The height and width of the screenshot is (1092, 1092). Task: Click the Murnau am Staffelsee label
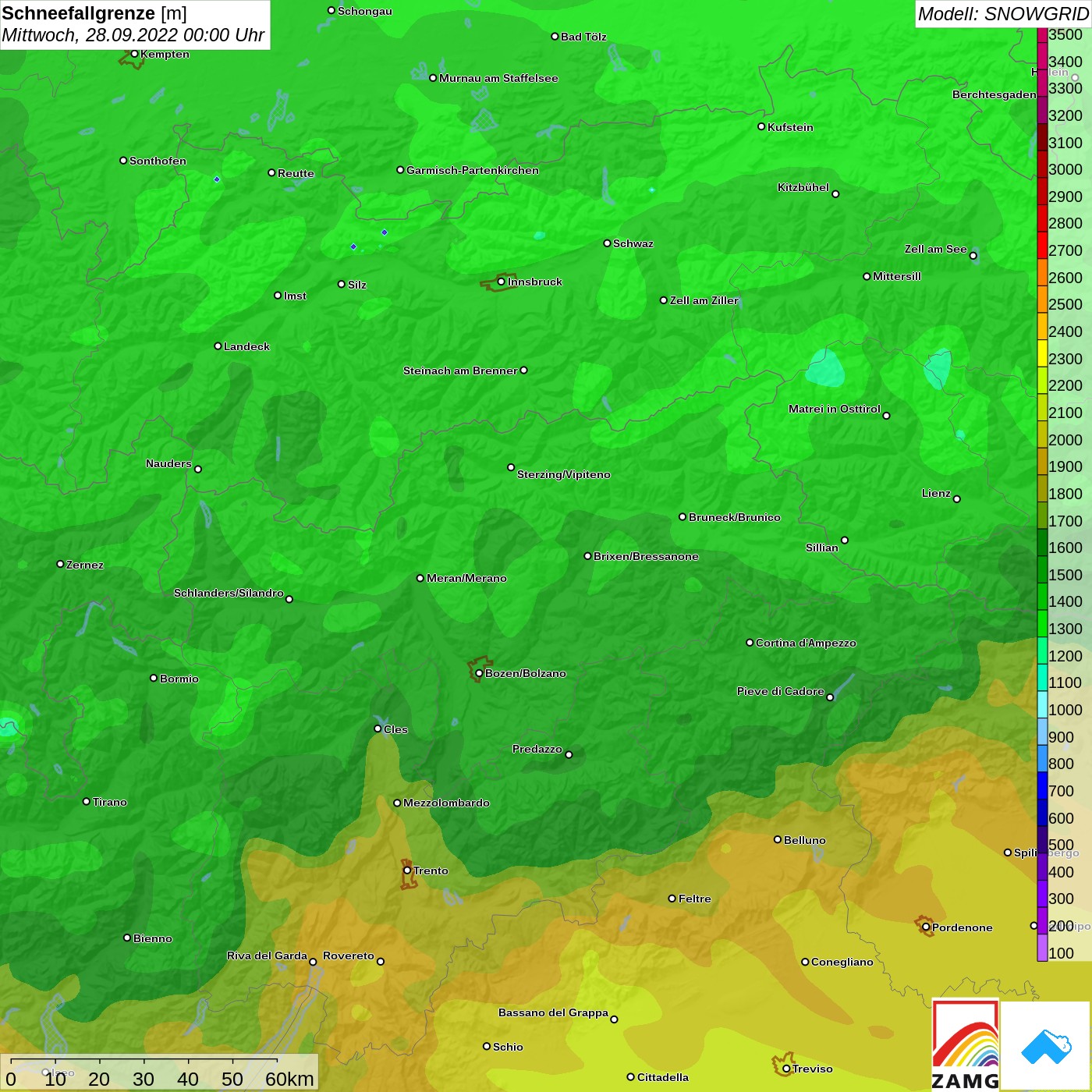[498, 78]
